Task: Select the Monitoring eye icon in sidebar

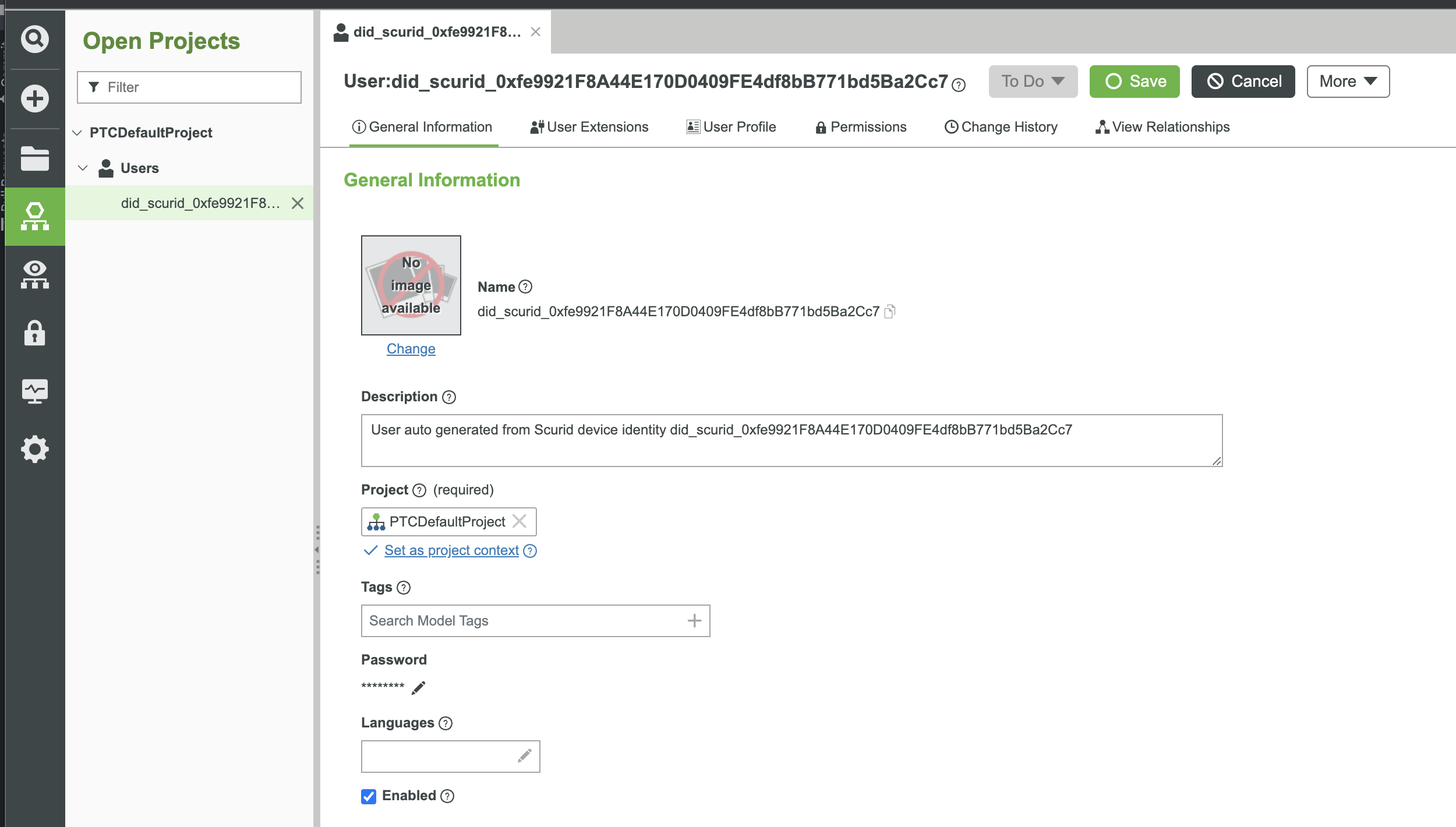Action: (x=35, y=275)
